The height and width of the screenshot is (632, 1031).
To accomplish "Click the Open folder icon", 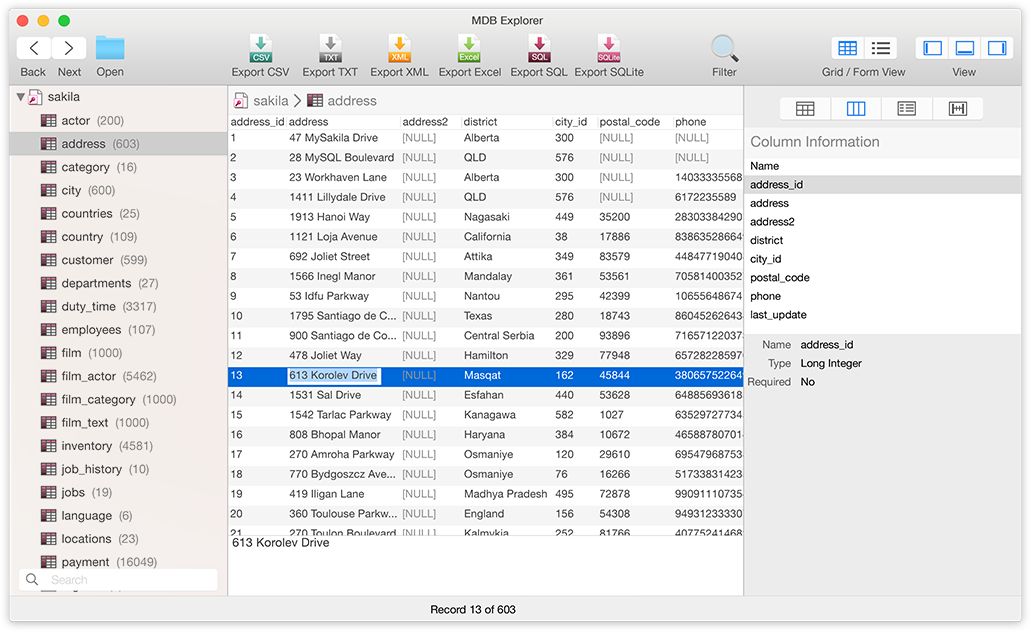I will (x=110, y=48).
